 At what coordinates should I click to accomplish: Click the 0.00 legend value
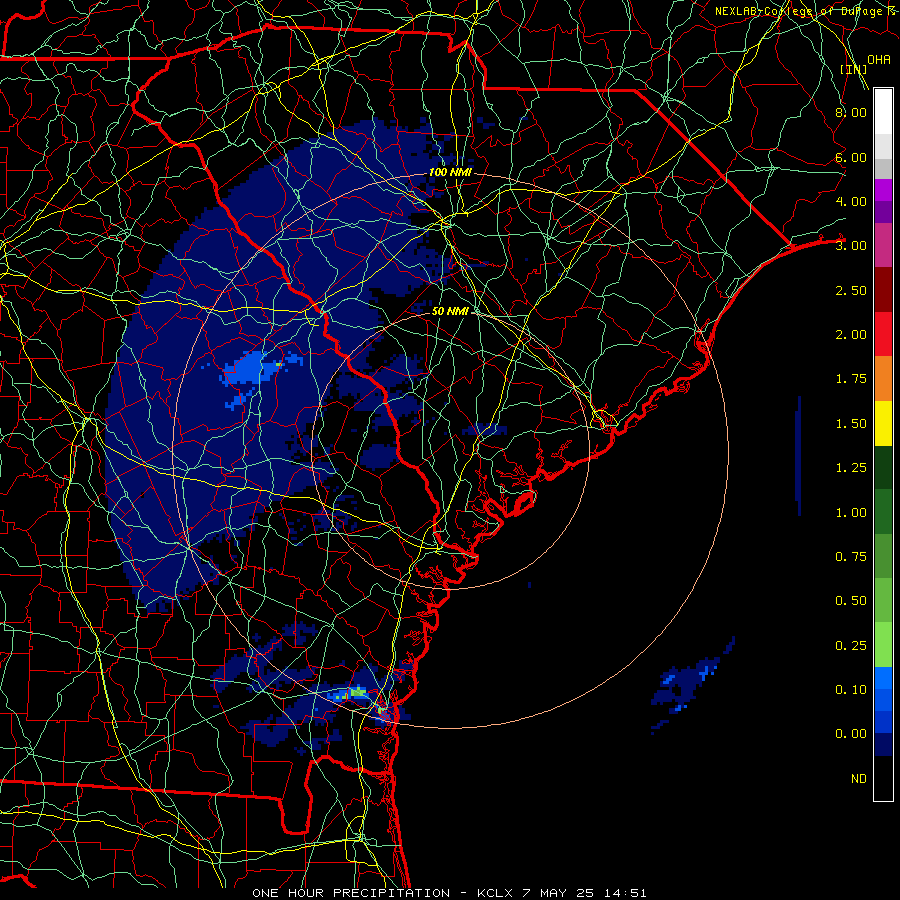pos(851,734)
